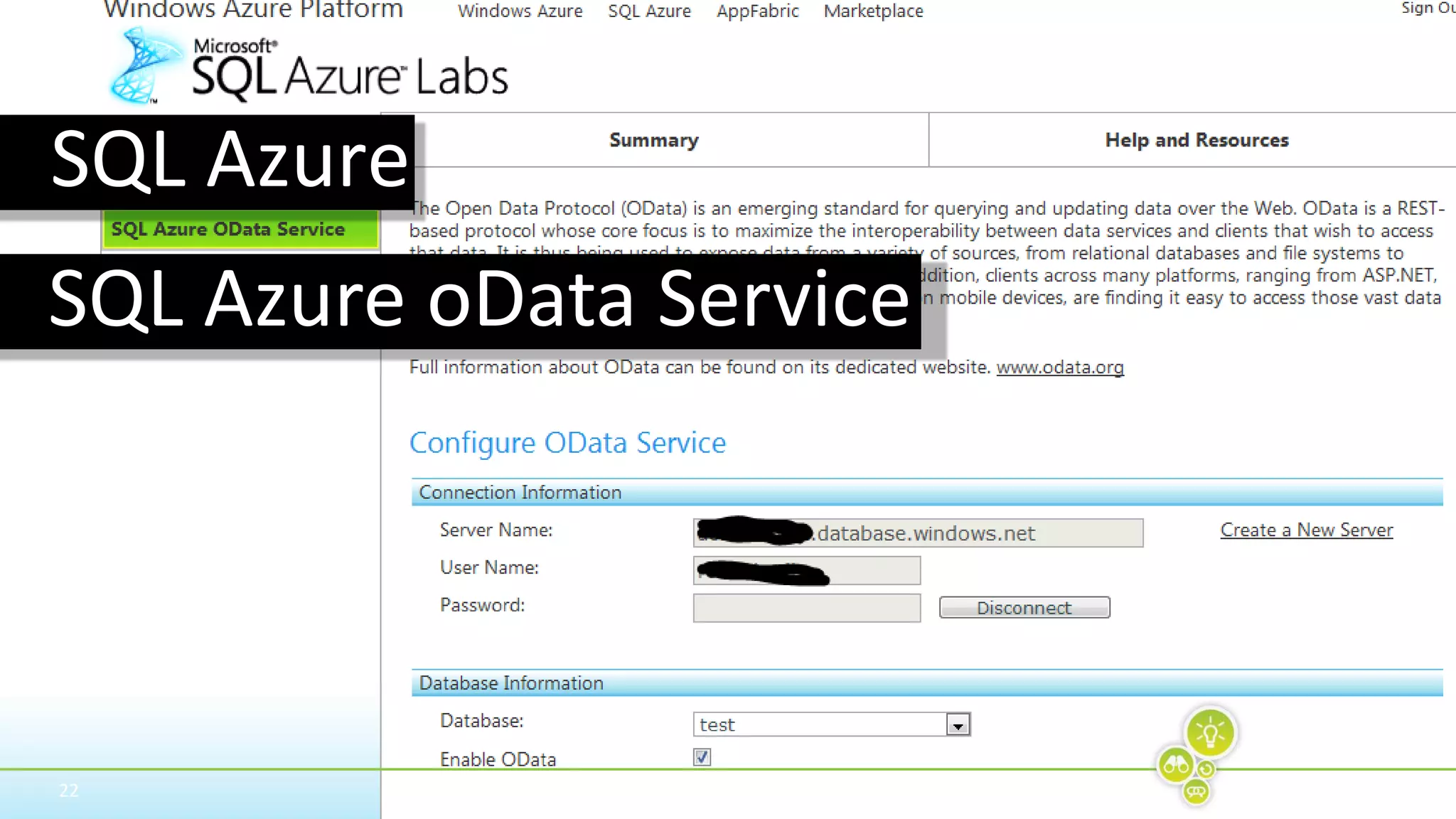Screen dimensions: 1456x819
Task: Click into the Password field
Action: (806, 609)
